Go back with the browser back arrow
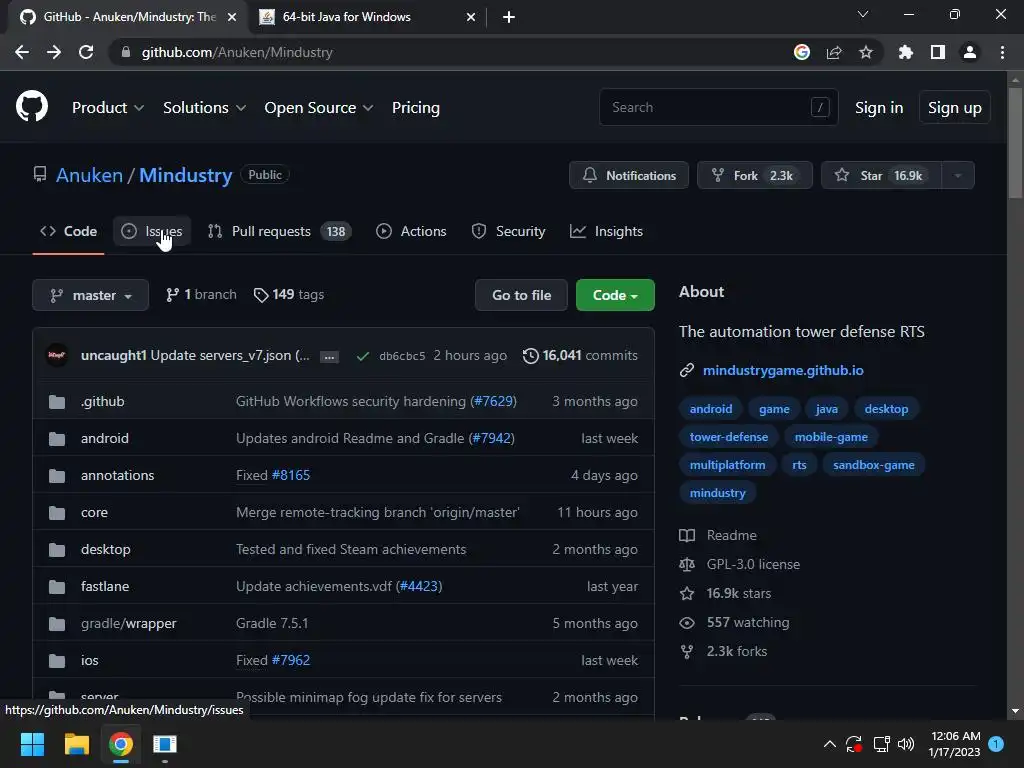 pyautogui.click(x=22, y=52)
